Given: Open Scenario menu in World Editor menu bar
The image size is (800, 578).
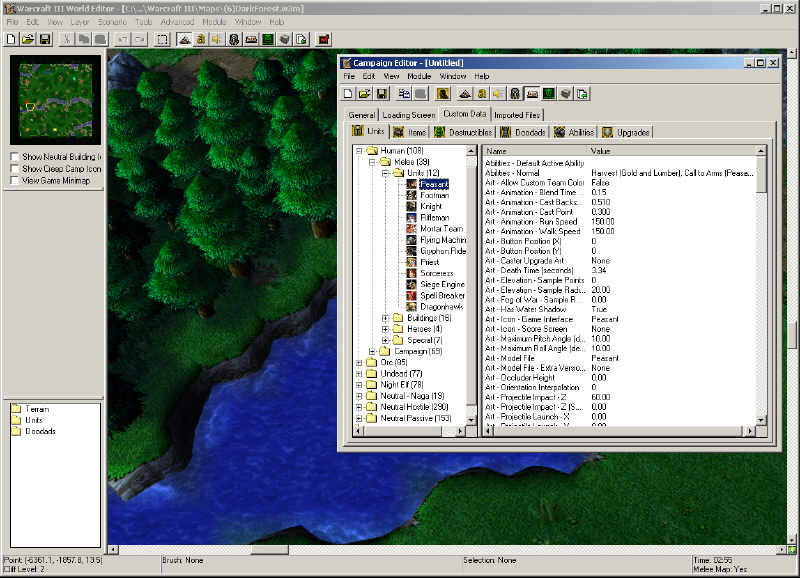Looking at the screenshot, I should (x=112, y=22).
